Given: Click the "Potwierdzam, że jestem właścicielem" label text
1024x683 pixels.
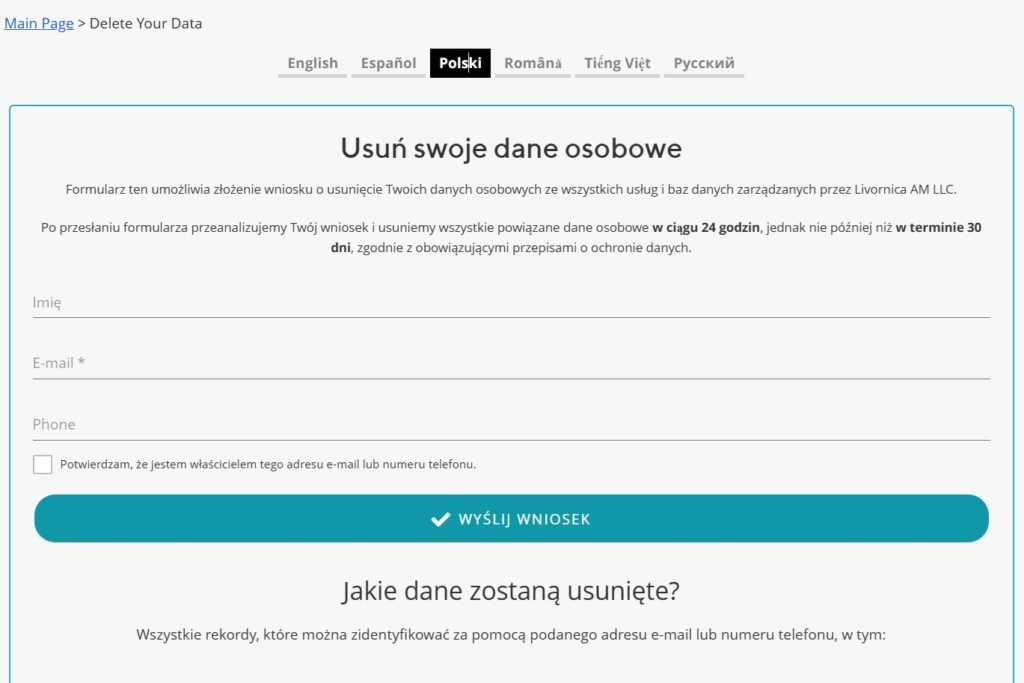Looking at the screenshot, I should coord(267,464).
